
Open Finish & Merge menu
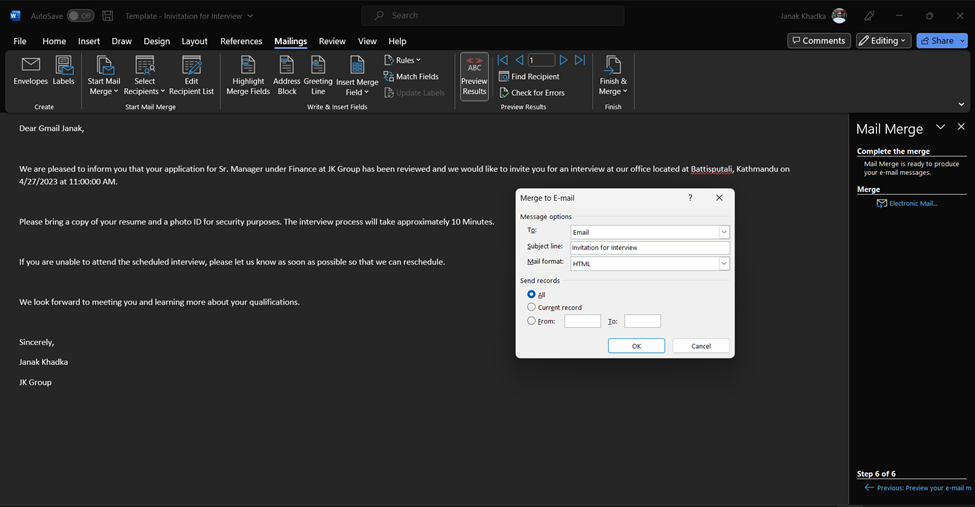[613, 75]
